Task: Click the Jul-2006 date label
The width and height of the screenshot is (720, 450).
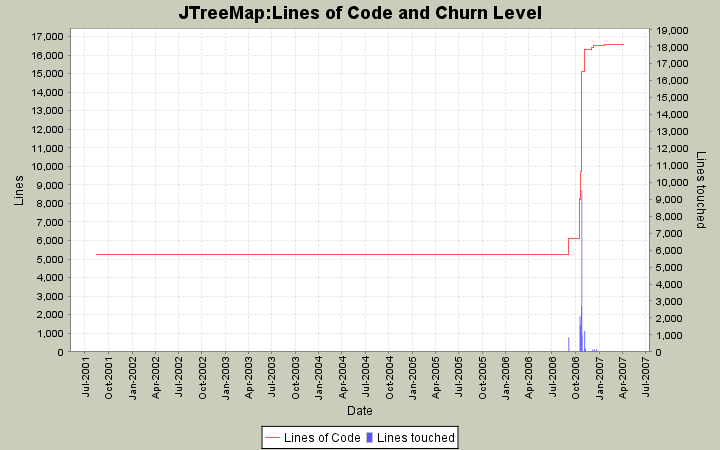Action: click(x=552, y=376)
